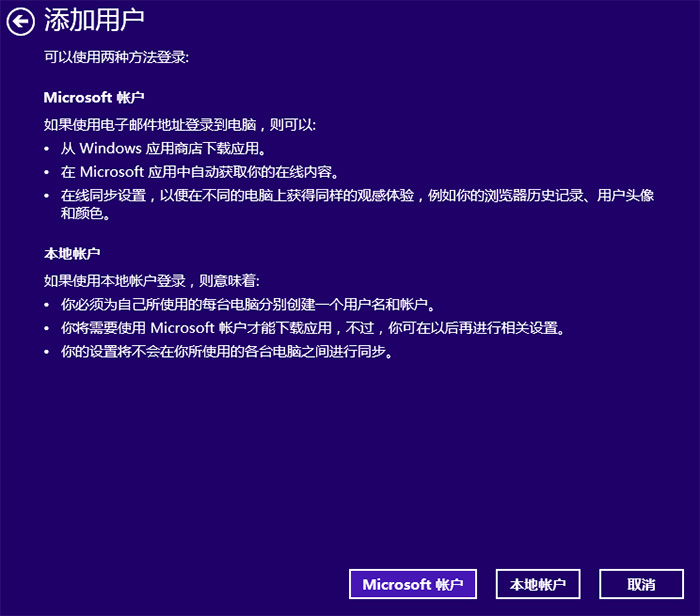Click the 本地帐户 section heading
Image resolution: width=700 pixels, height=616 pixels.
pos(72,254)
